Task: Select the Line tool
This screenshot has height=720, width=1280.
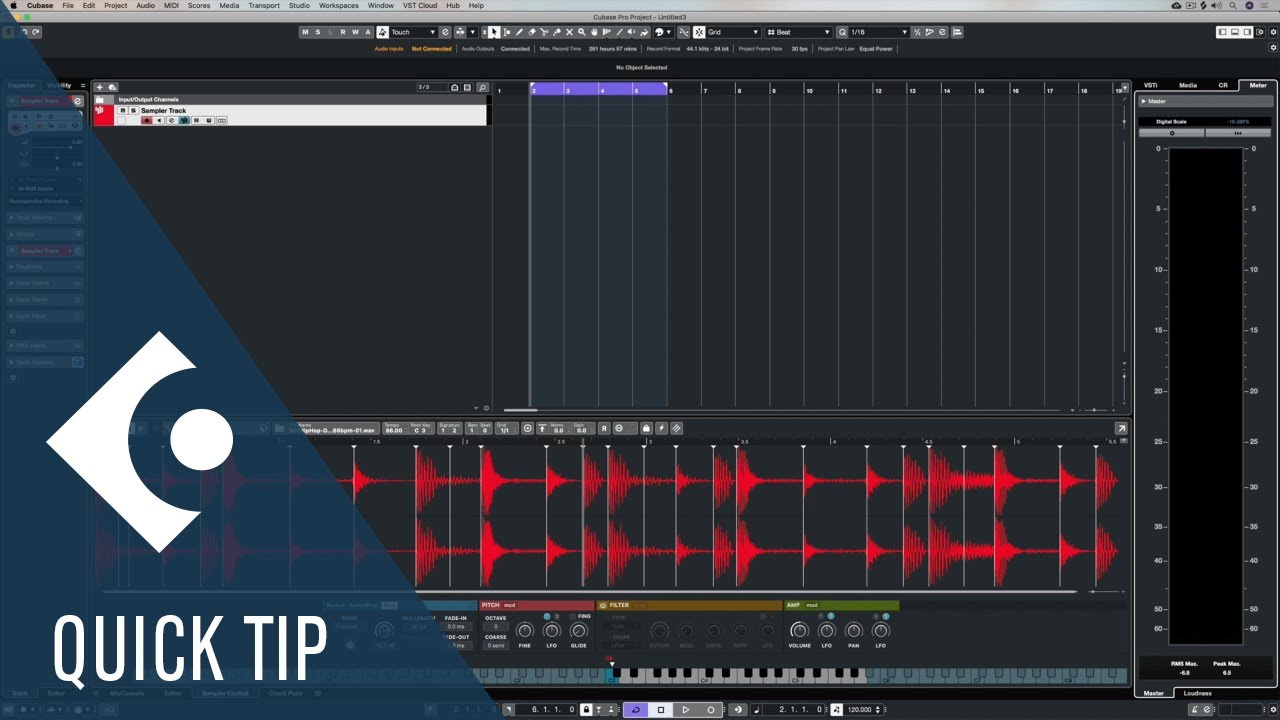Action: (619, 32)
